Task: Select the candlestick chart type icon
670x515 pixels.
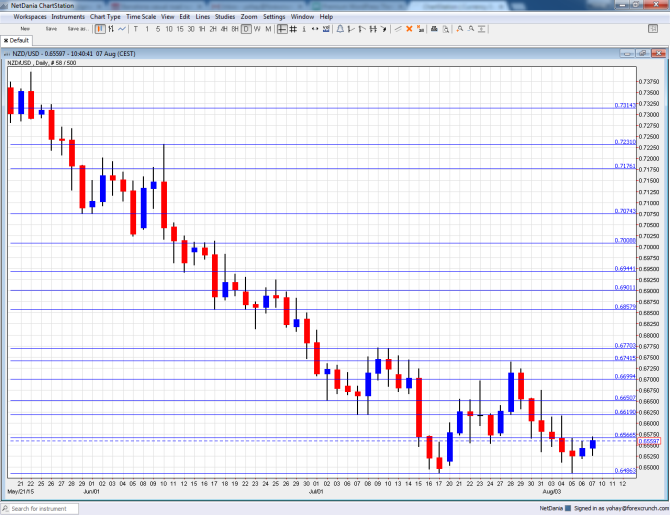Action: point(98,29)
